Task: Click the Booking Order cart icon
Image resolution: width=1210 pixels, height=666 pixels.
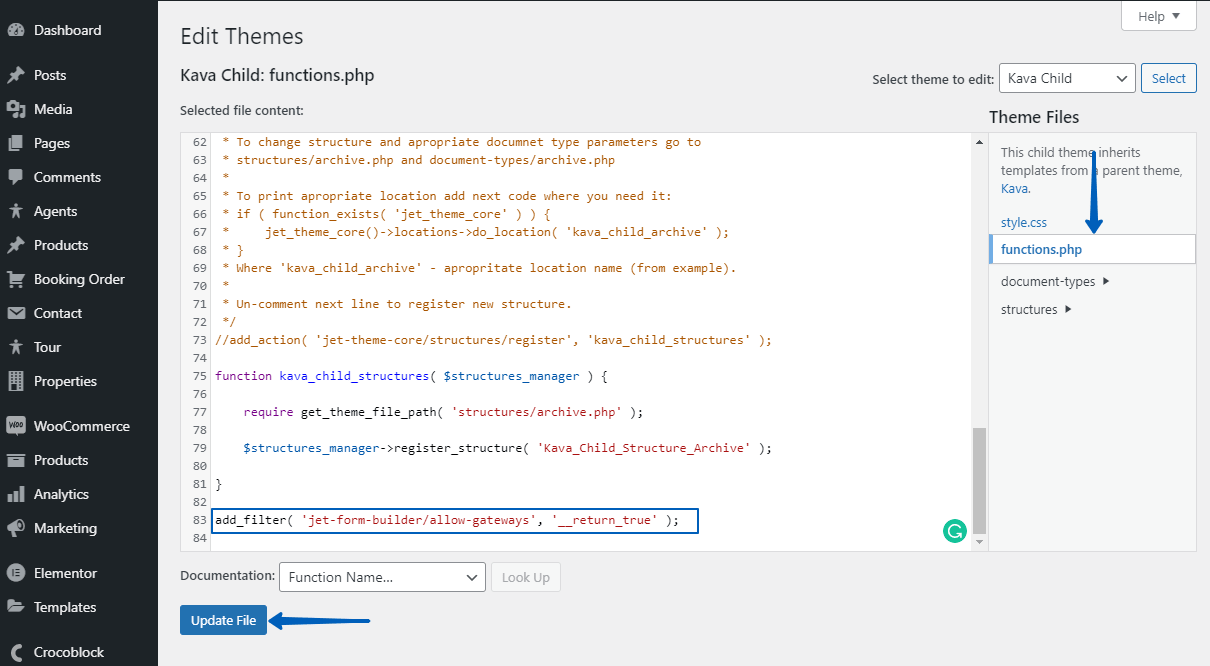Action: 16,279
